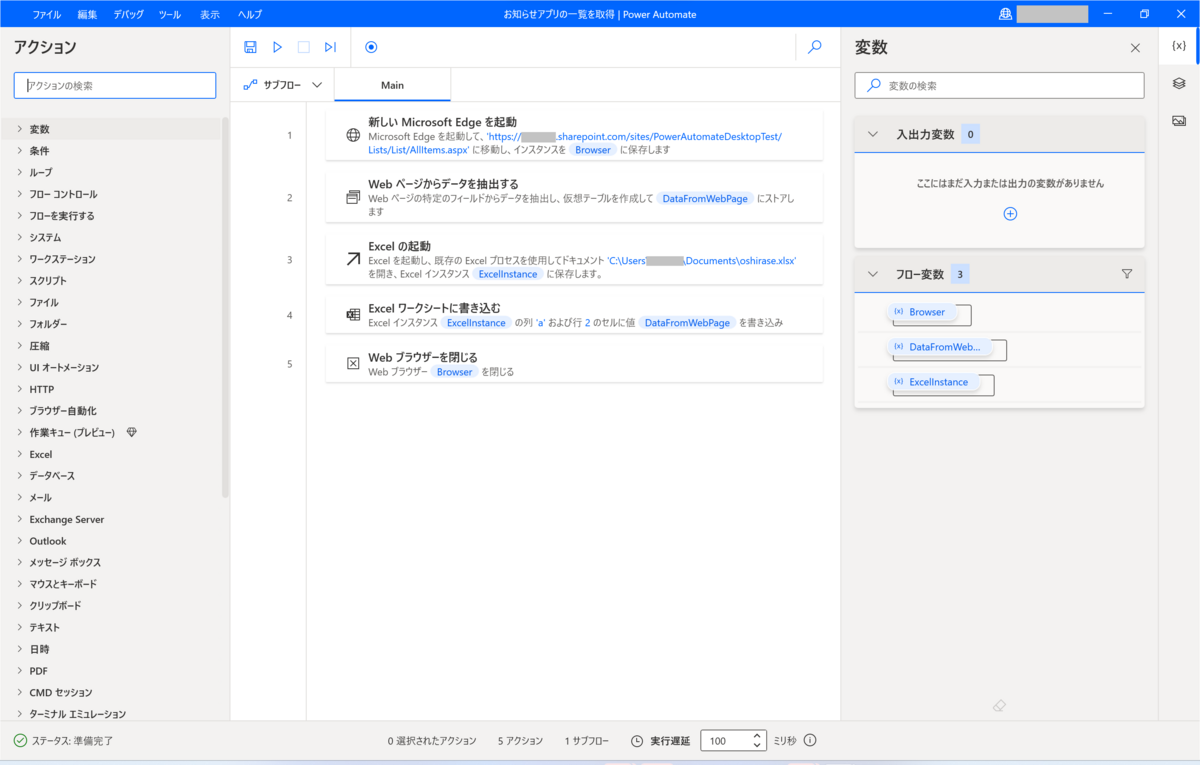Click the SharePoint URL link in action 1
The height and width of the screenshot is (765, 1200).
575,143
